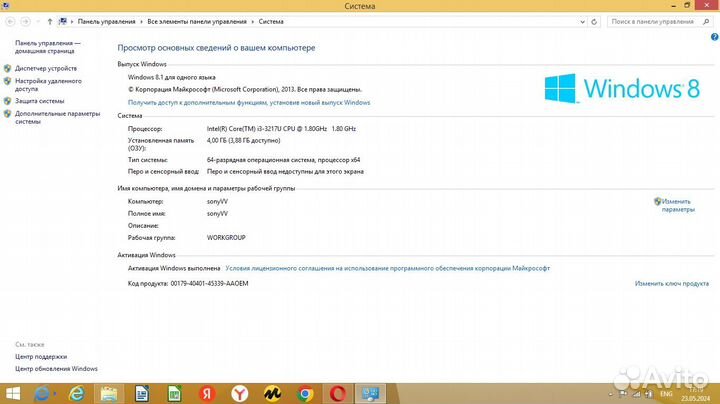
Task: Open yellow Yandex Market taskbar icon
Action: [272, 394]
